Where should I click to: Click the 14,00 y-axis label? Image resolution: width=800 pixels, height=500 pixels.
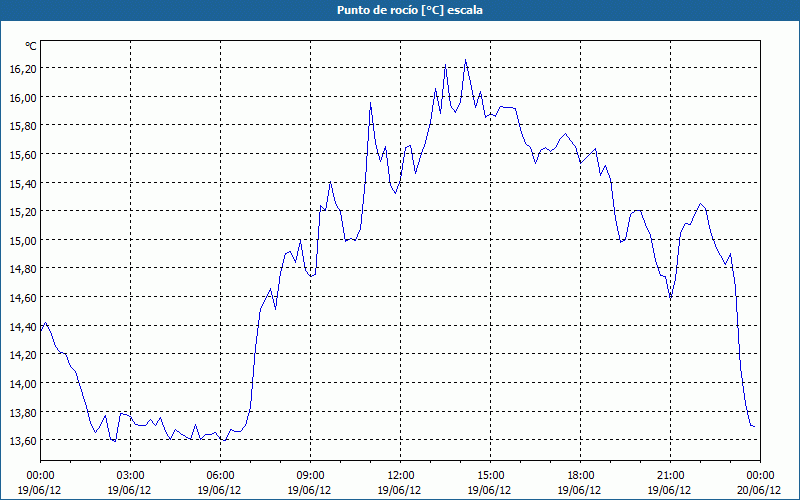point(23,384)
